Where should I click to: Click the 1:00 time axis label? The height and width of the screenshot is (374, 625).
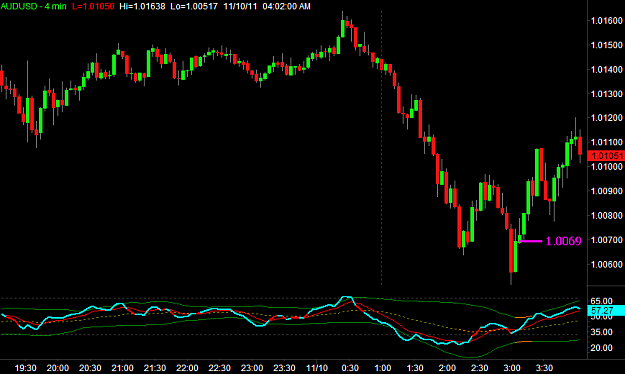click(x=382, y=368)
